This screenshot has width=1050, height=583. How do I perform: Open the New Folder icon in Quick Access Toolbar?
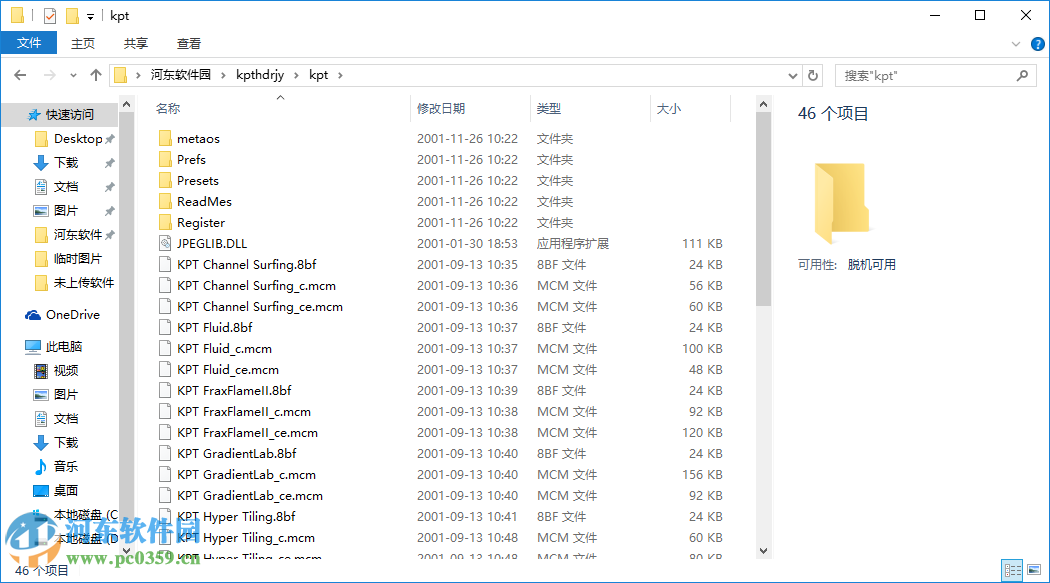(72, 15)
